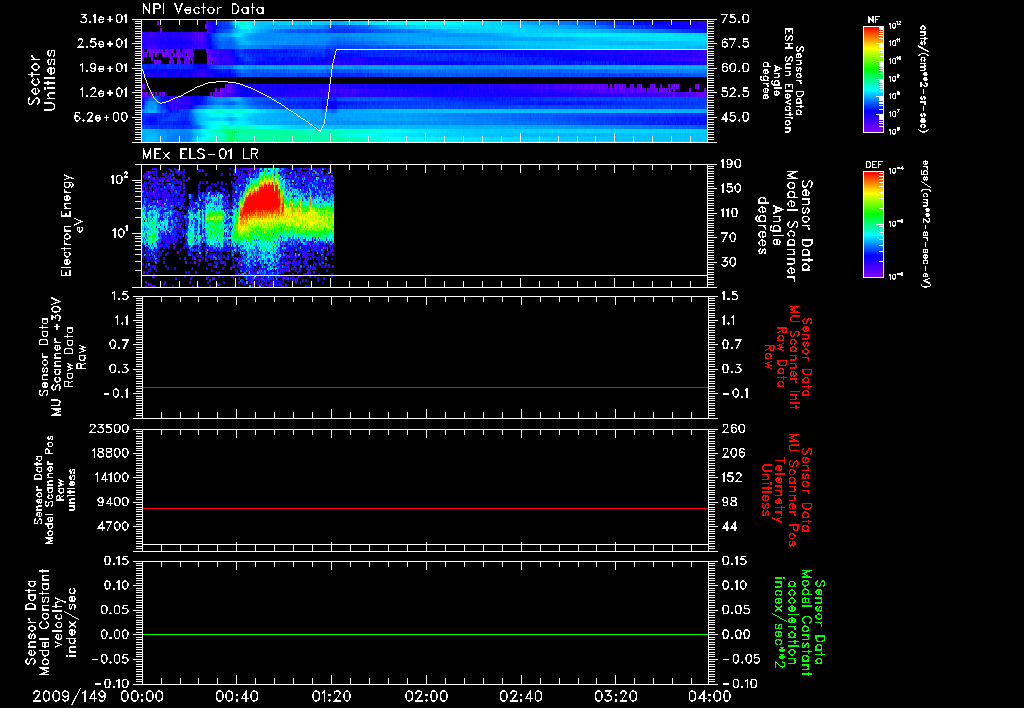Click the '03:20' time axis label
The width and height of the screenshot is (1024, 708).
pyautogui.click(x=616, y=696)
